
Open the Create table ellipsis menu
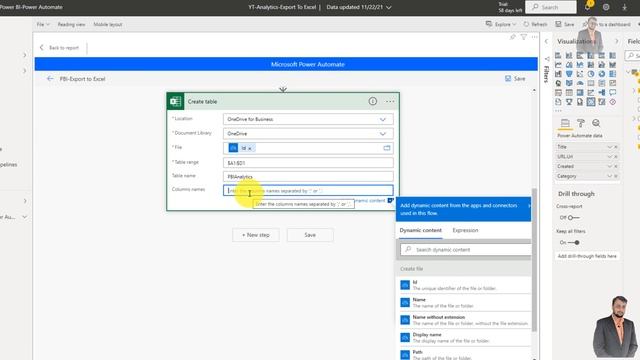point(390,101)
